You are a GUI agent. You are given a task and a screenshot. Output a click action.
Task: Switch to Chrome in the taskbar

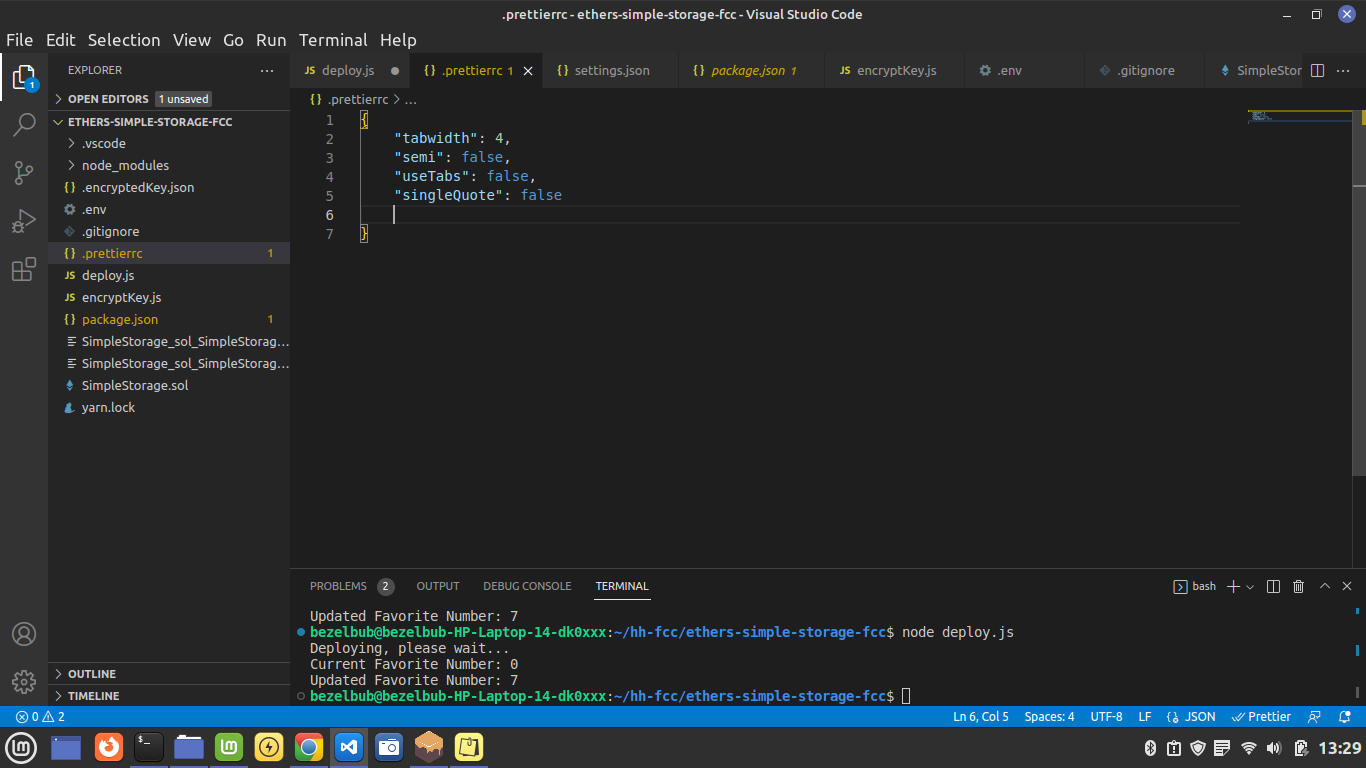(x=308, y=747)
